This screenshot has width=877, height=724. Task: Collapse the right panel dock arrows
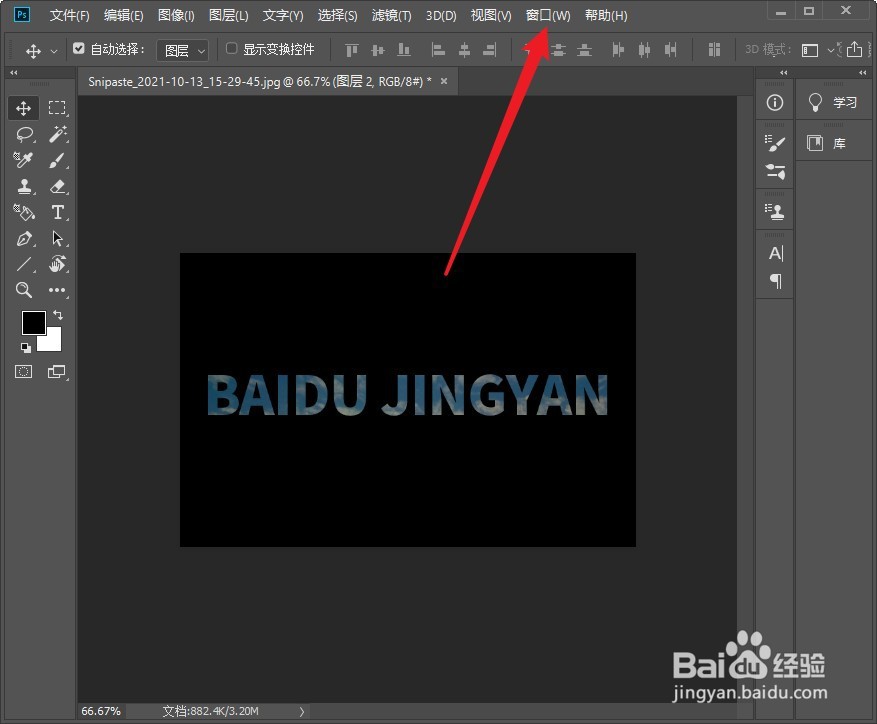click(862, 73)
